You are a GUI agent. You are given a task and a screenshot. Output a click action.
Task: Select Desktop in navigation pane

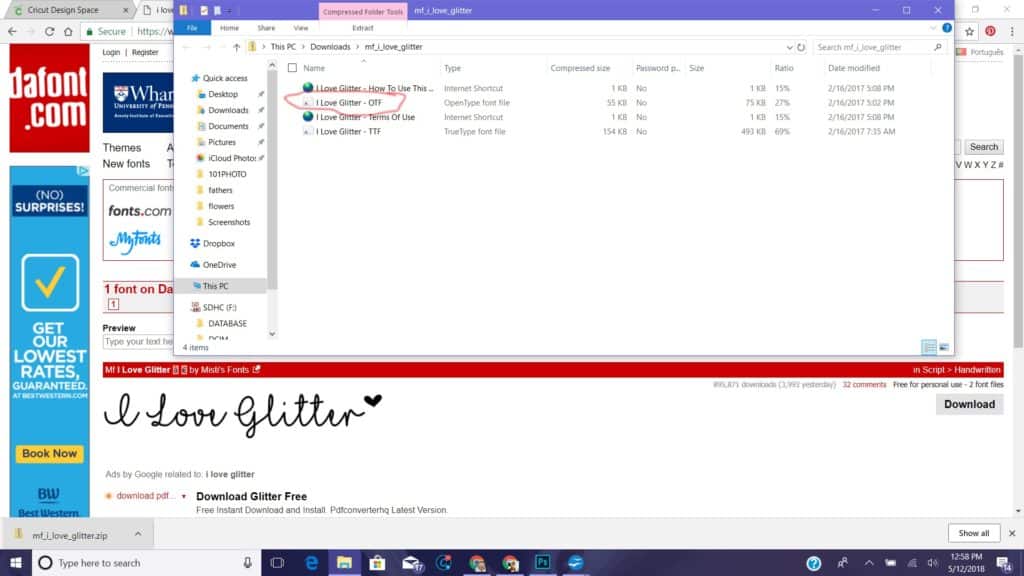click(223, 94)
